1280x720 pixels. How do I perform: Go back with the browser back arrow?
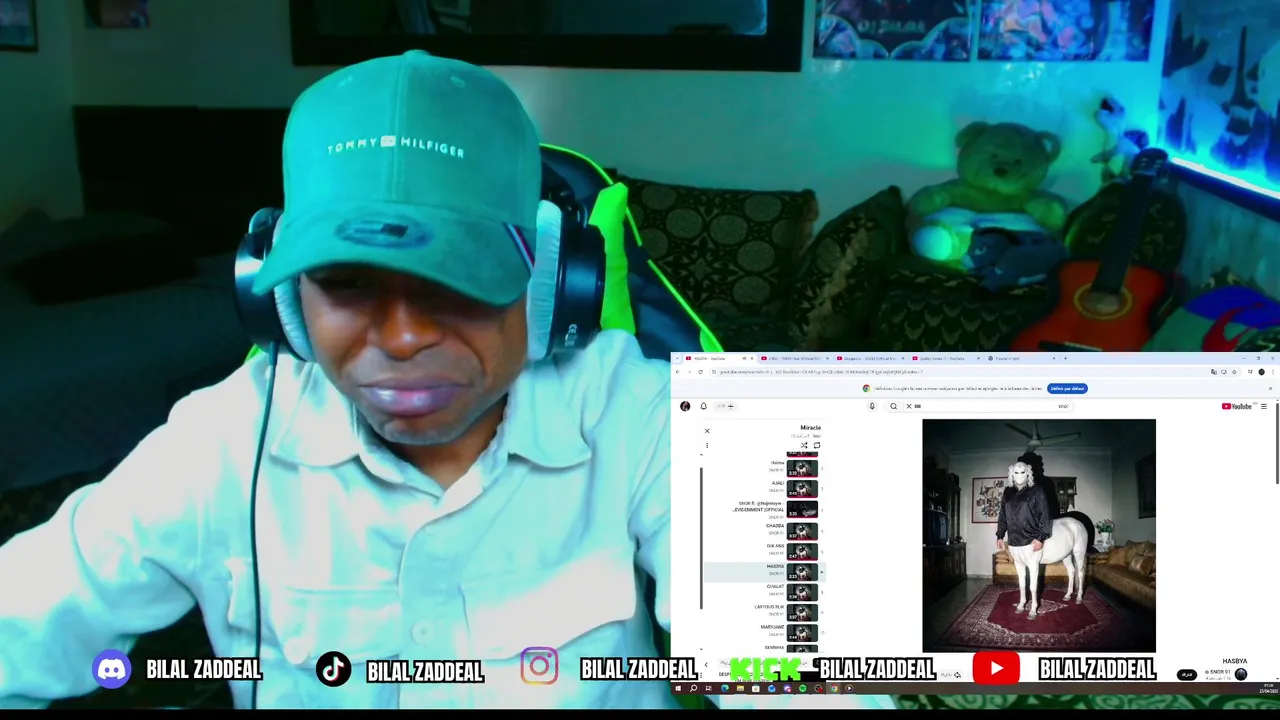677,372
